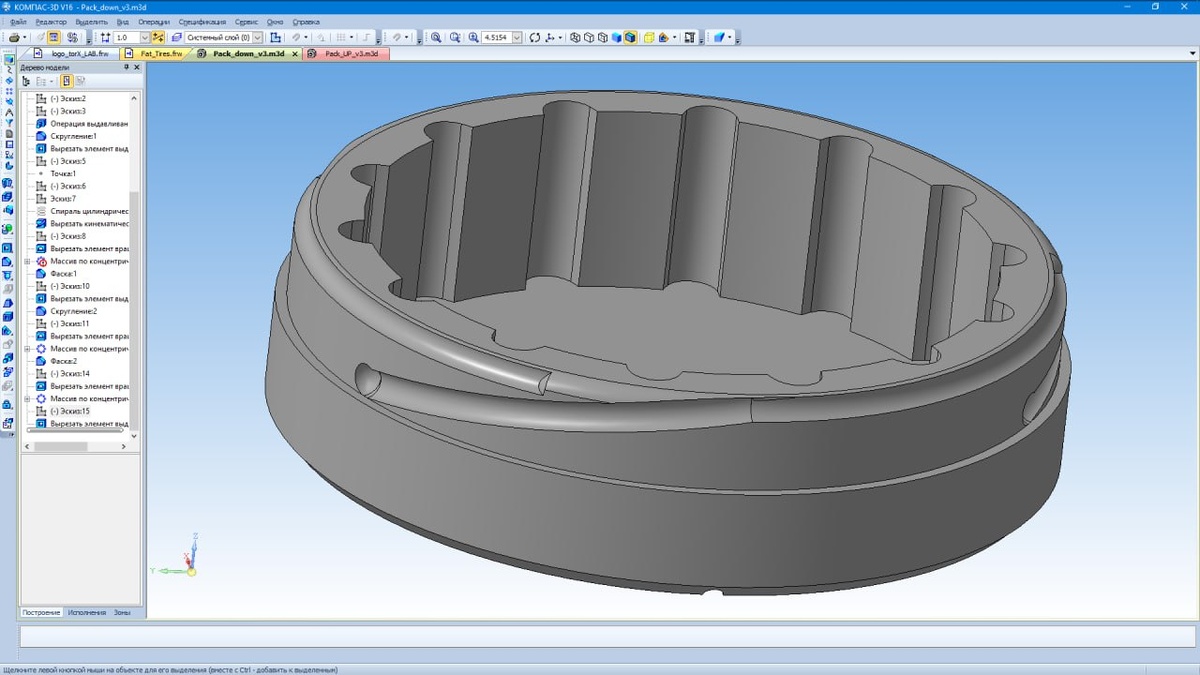Open the print icon dropdown arrow
The height and width of the screenshot is (675, 1200).
click(24, 38)
